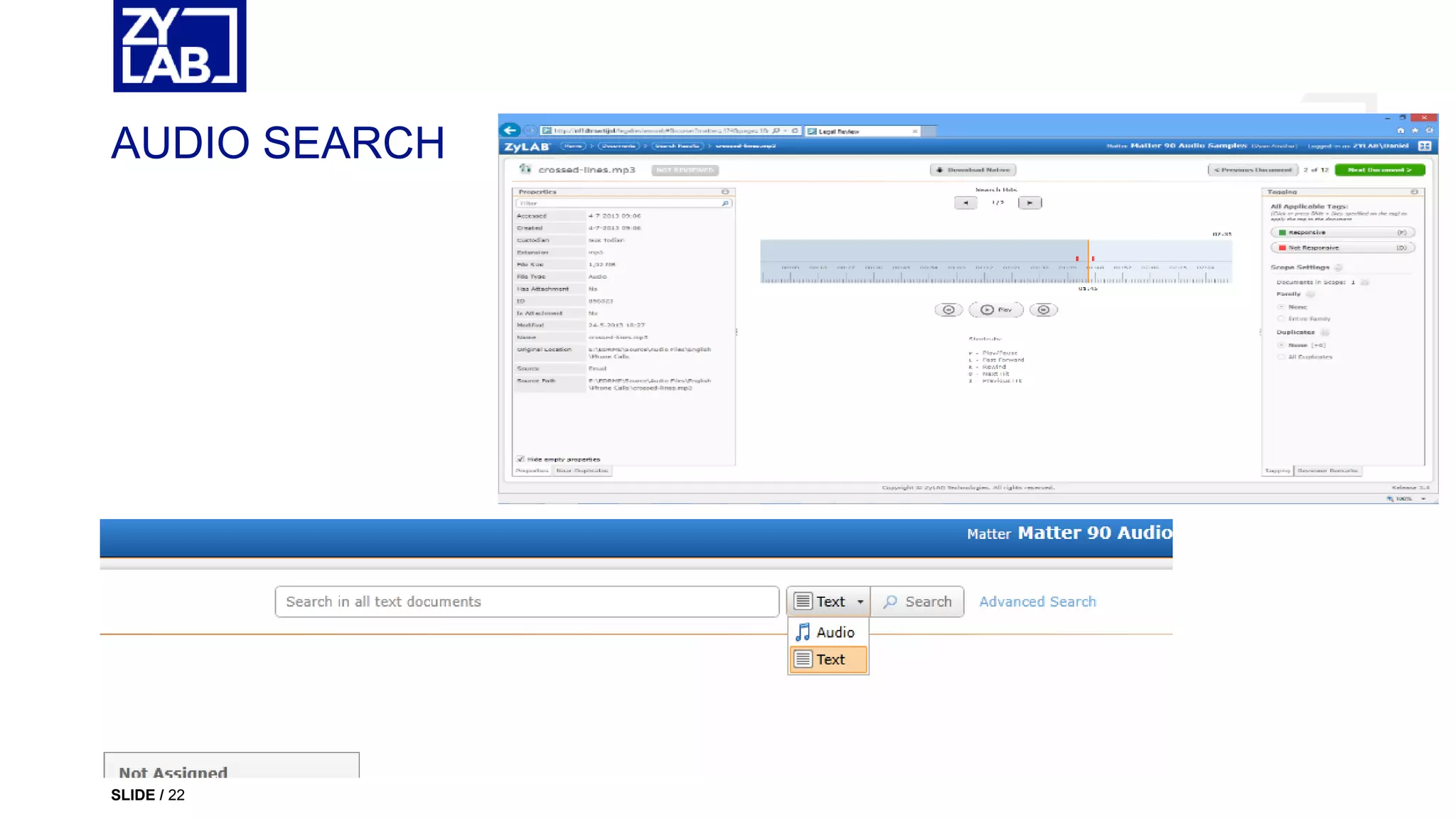Screen dimensions: 1456x819
Task: Click the Duplicates help icon
Action: pyautogui.click(x=1324, y=333)
